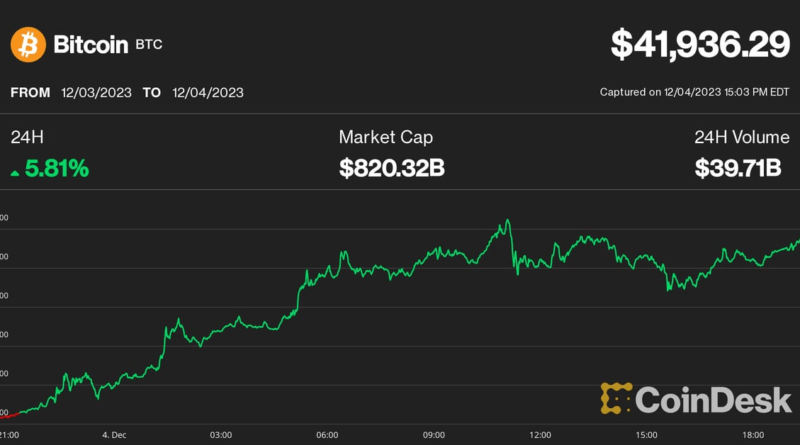This screenshot has height=445, width=800.
Task: Click the red segment at chart start
Action: tap(10, 412)
